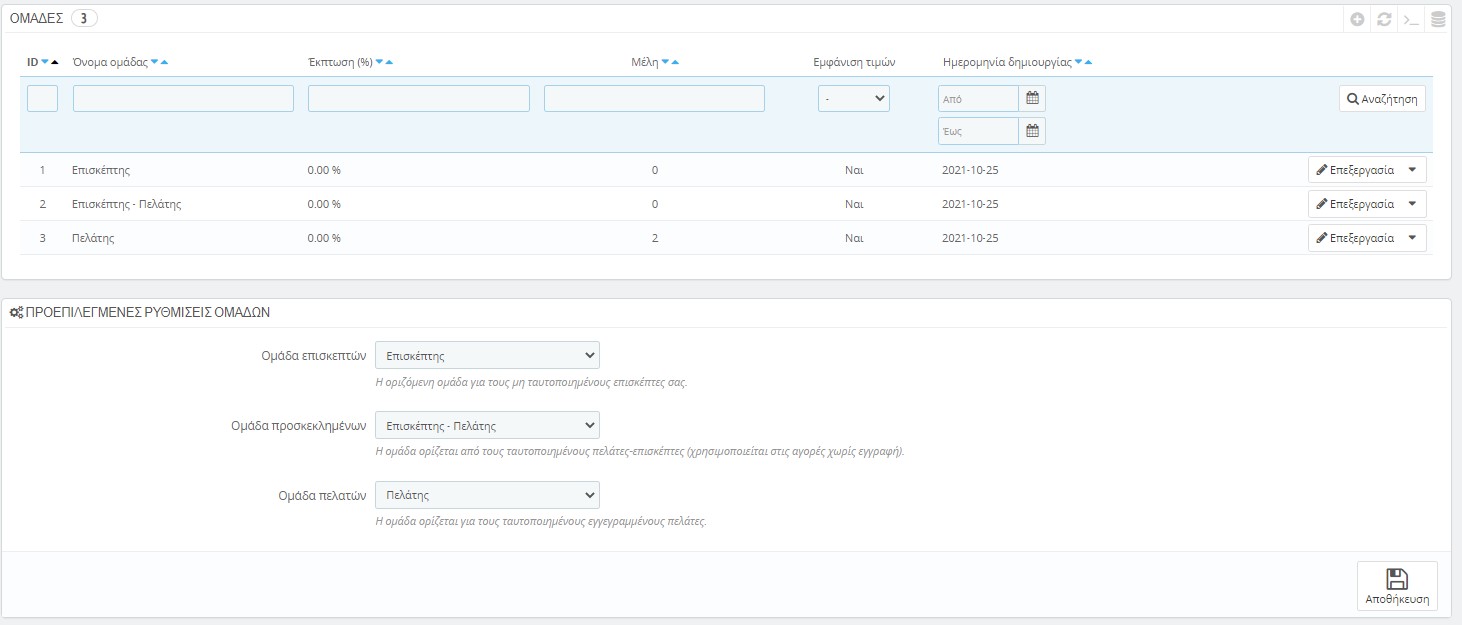1462x625 pixels.
Task: Click the add new group plus icon
Action: (x=1357, y=19)
